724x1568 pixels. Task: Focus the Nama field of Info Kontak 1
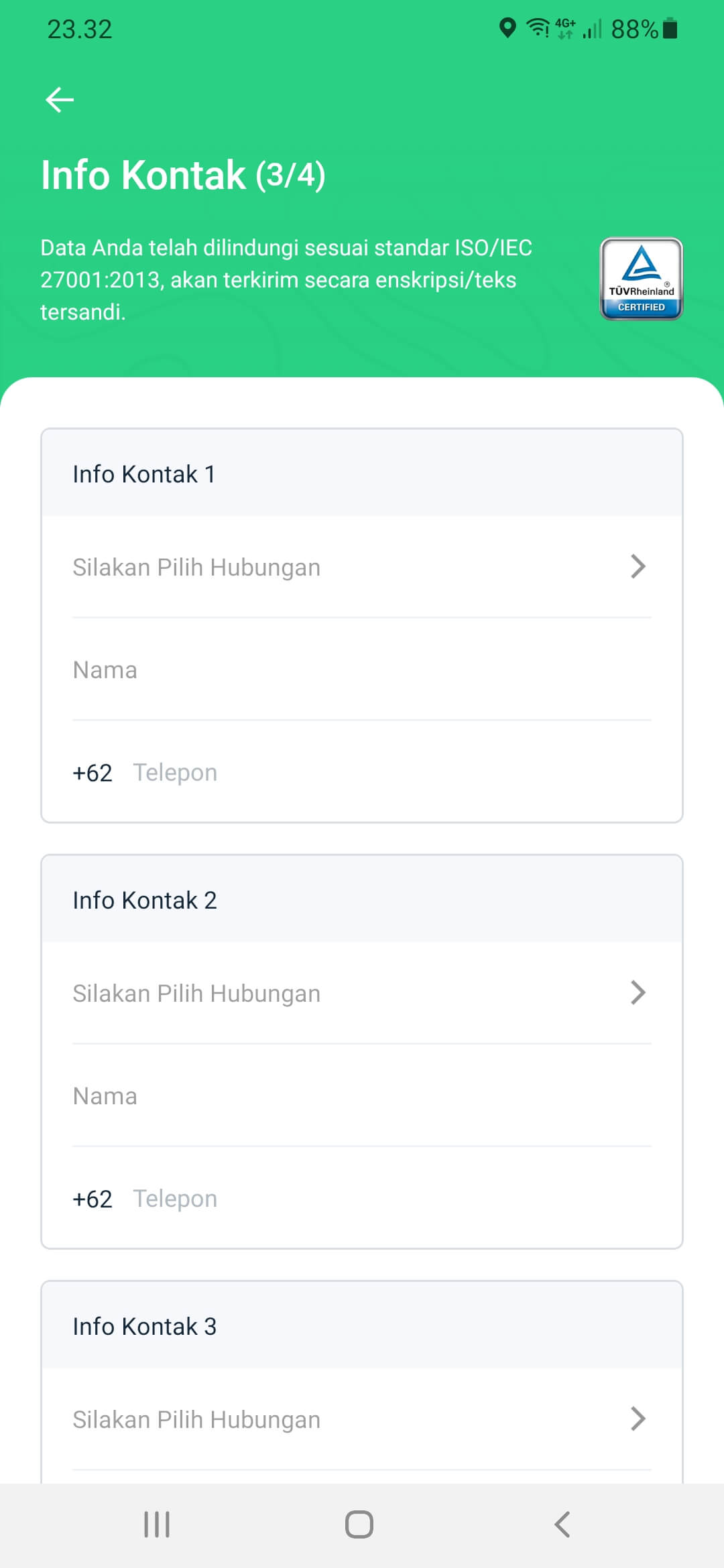[x=362, y=670]
